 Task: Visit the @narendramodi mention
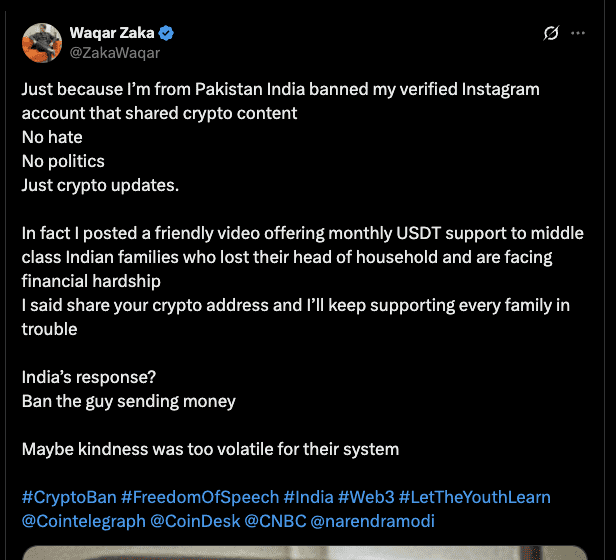coord(373,521)
